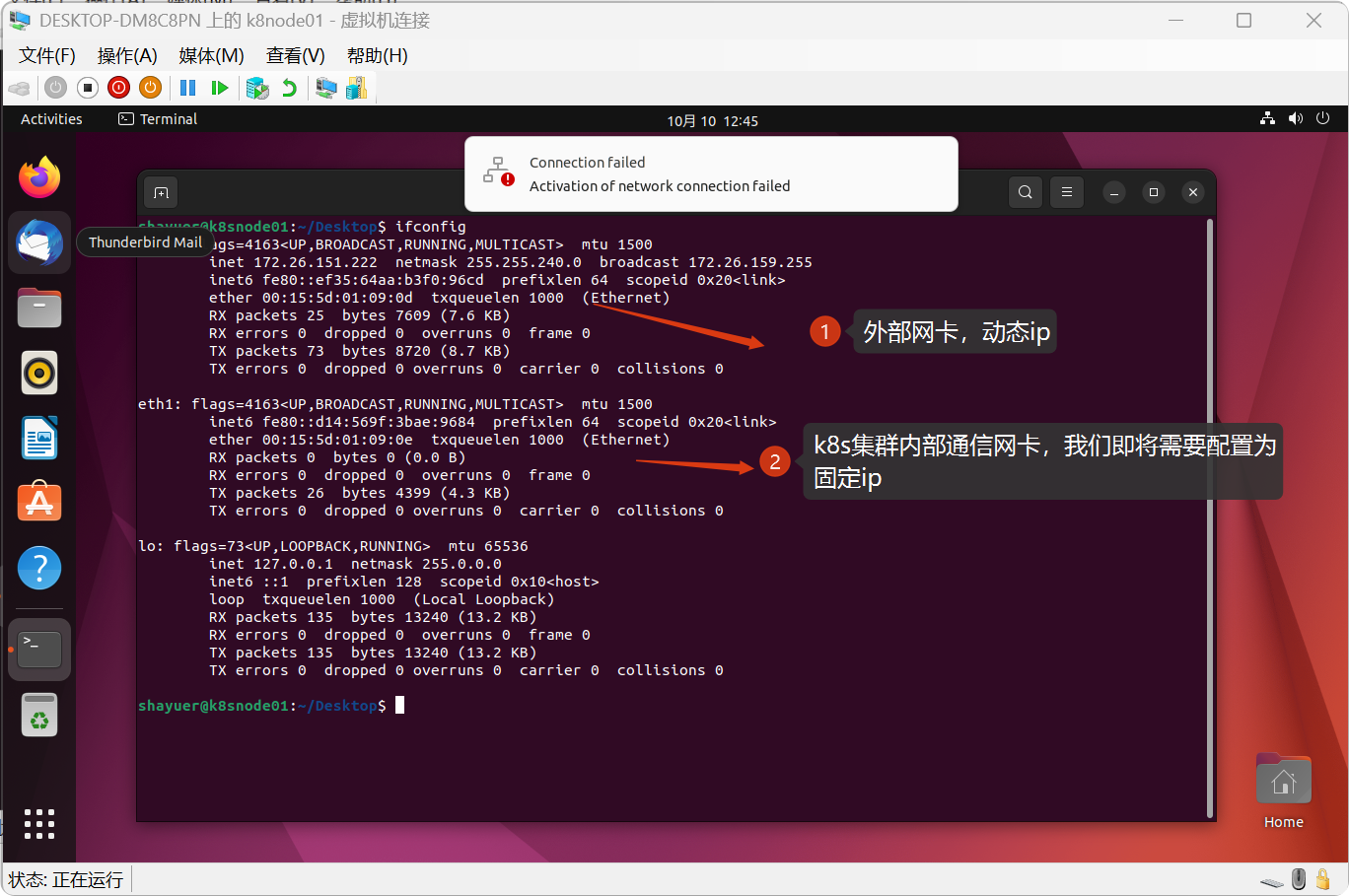Click the eth1 interface name
1349x896 pixels.
click(156, 404)
